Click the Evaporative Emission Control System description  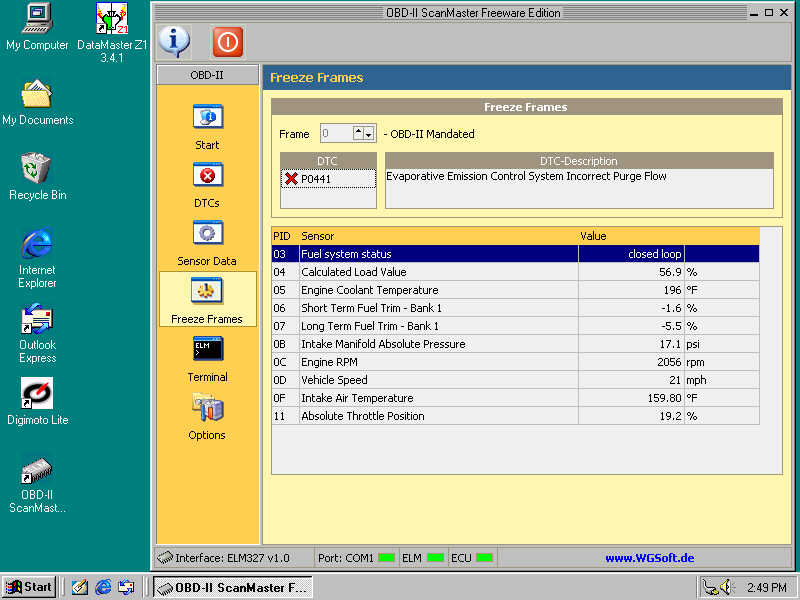pyautogui.click(x=526, y=177)
